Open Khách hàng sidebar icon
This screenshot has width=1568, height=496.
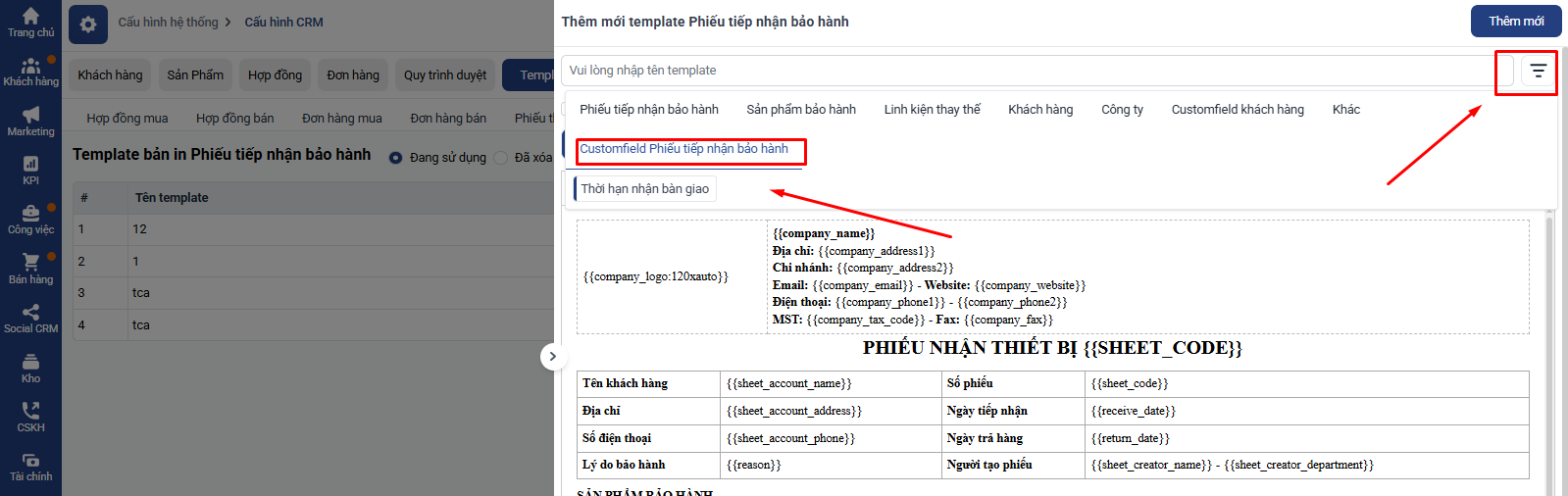click(30, 67)
